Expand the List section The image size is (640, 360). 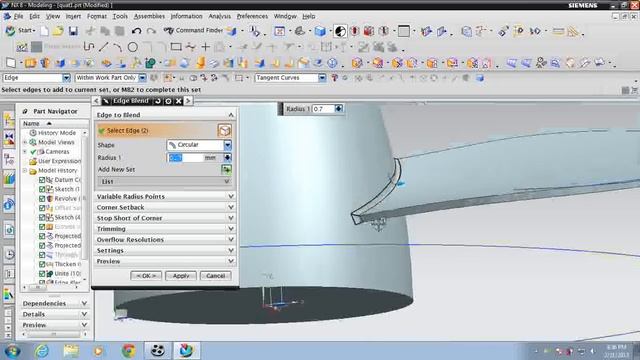[165, 181]
